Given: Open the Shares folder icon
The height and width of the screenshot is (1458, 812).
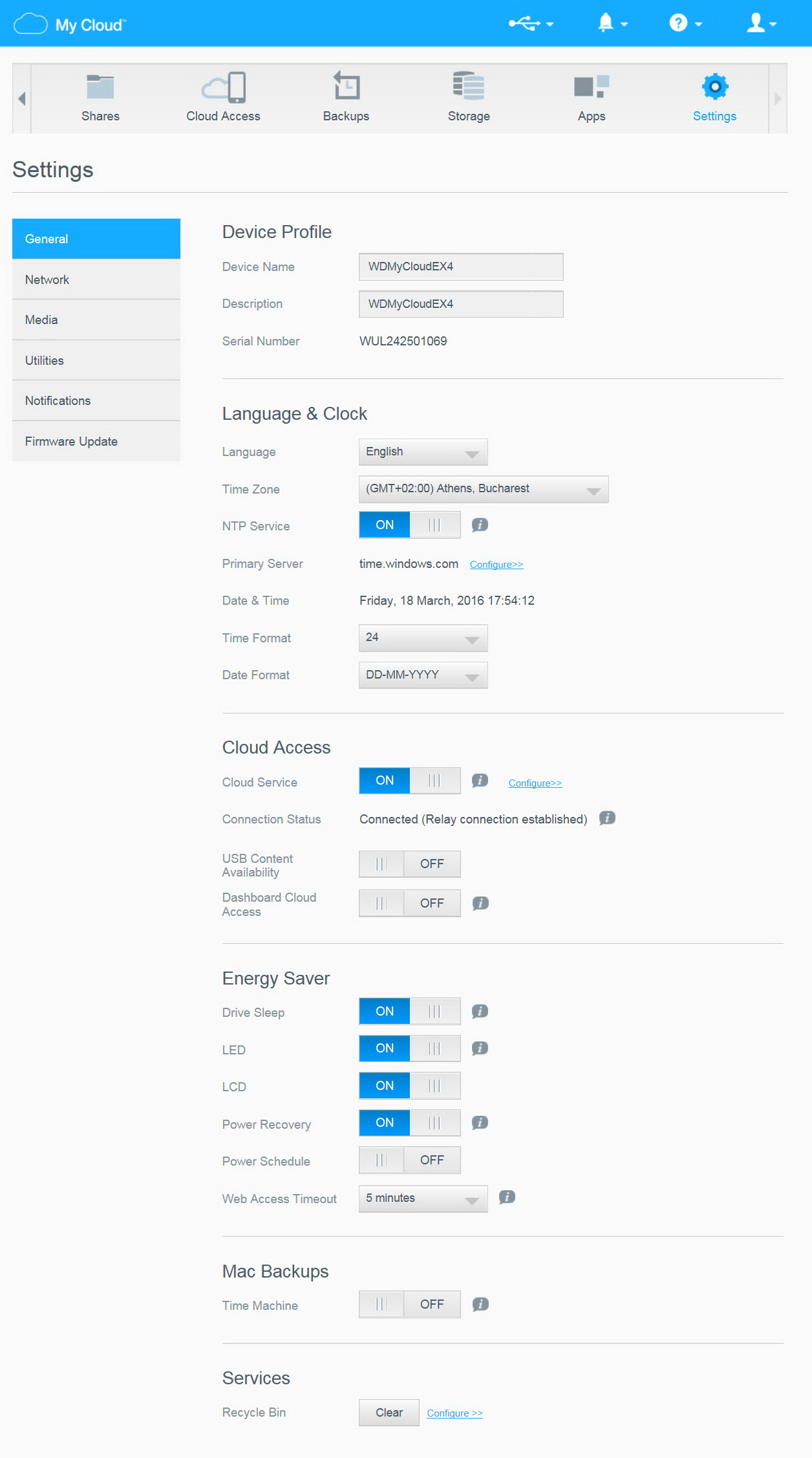Looking at the screenshot, I should click(100, 87).
